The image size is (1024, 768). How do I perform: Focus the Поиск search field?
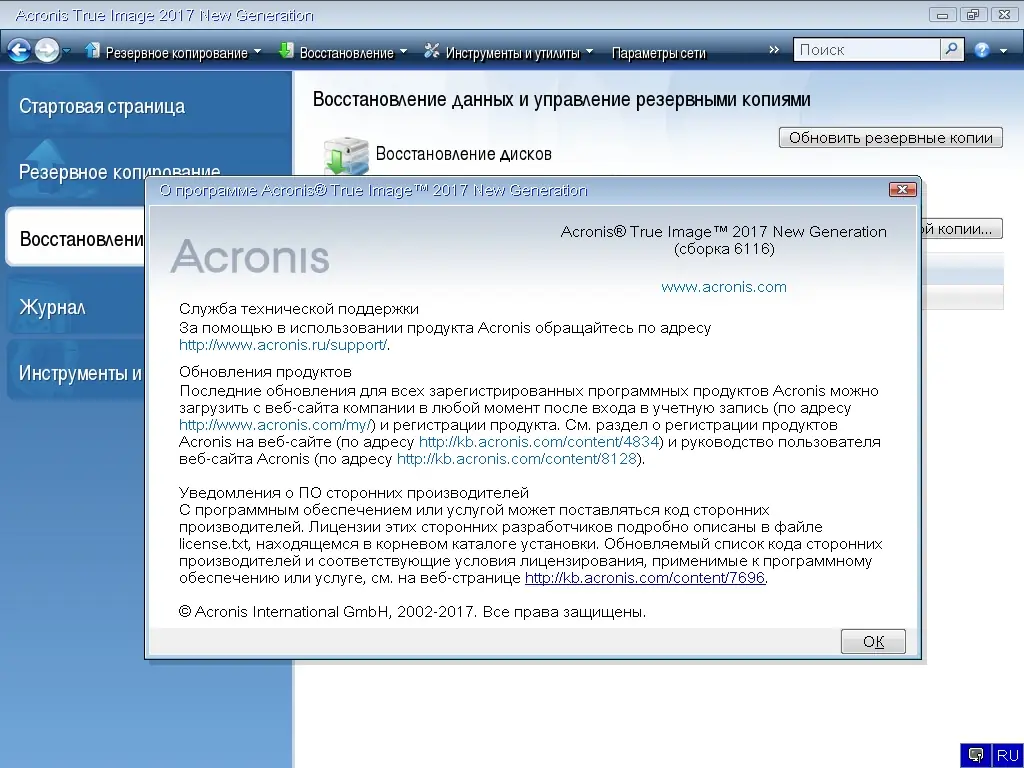coord(867,50)
